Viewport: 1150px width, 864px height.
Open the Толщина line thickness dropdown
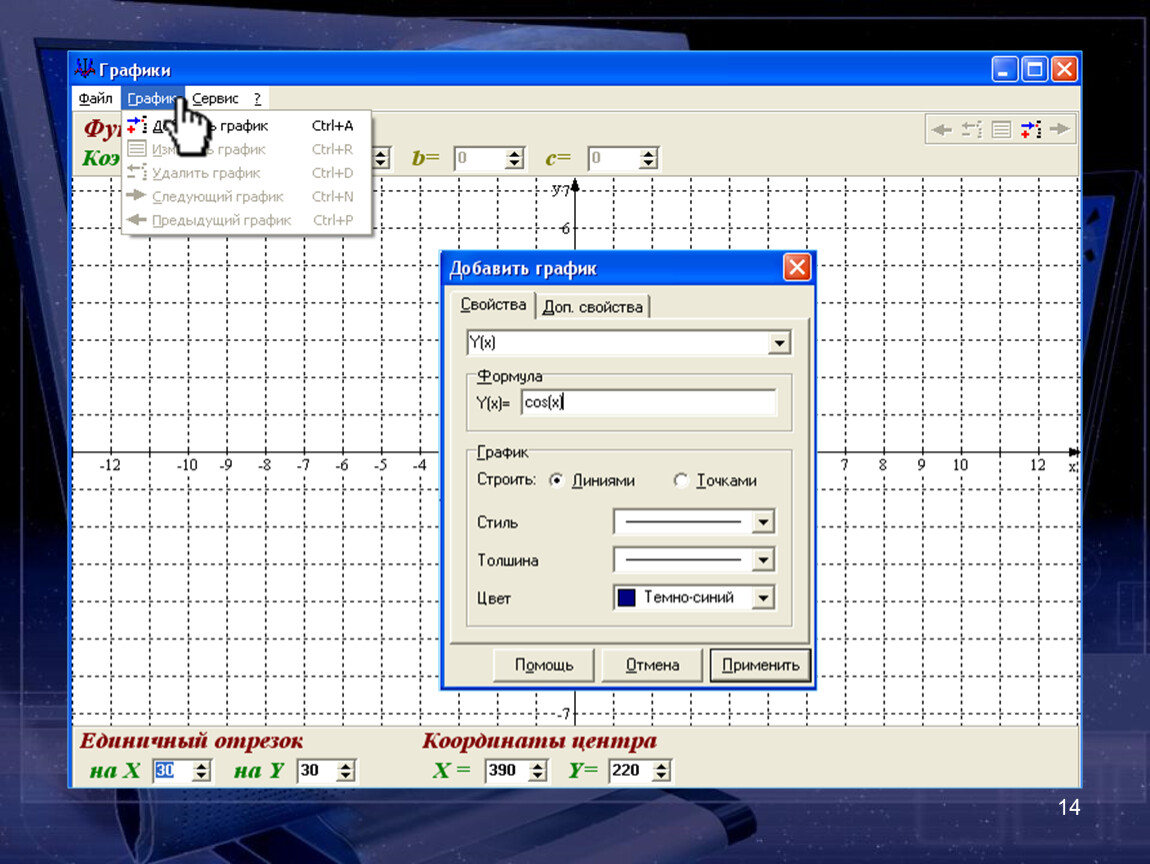tap(763, 560)
